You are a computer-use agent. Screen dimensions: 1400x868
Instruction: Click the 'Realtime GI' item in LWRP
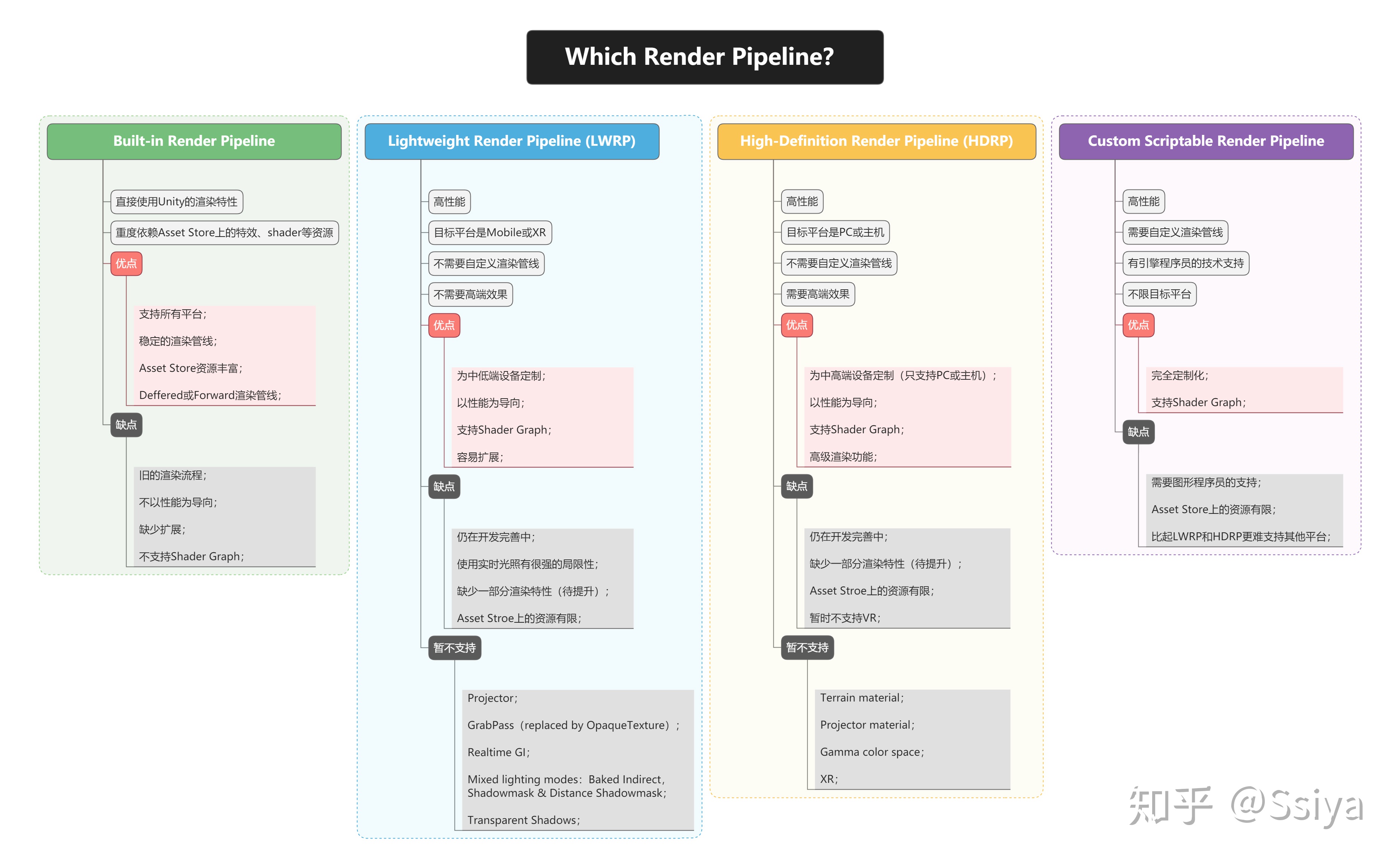click(x=498, y=752)
